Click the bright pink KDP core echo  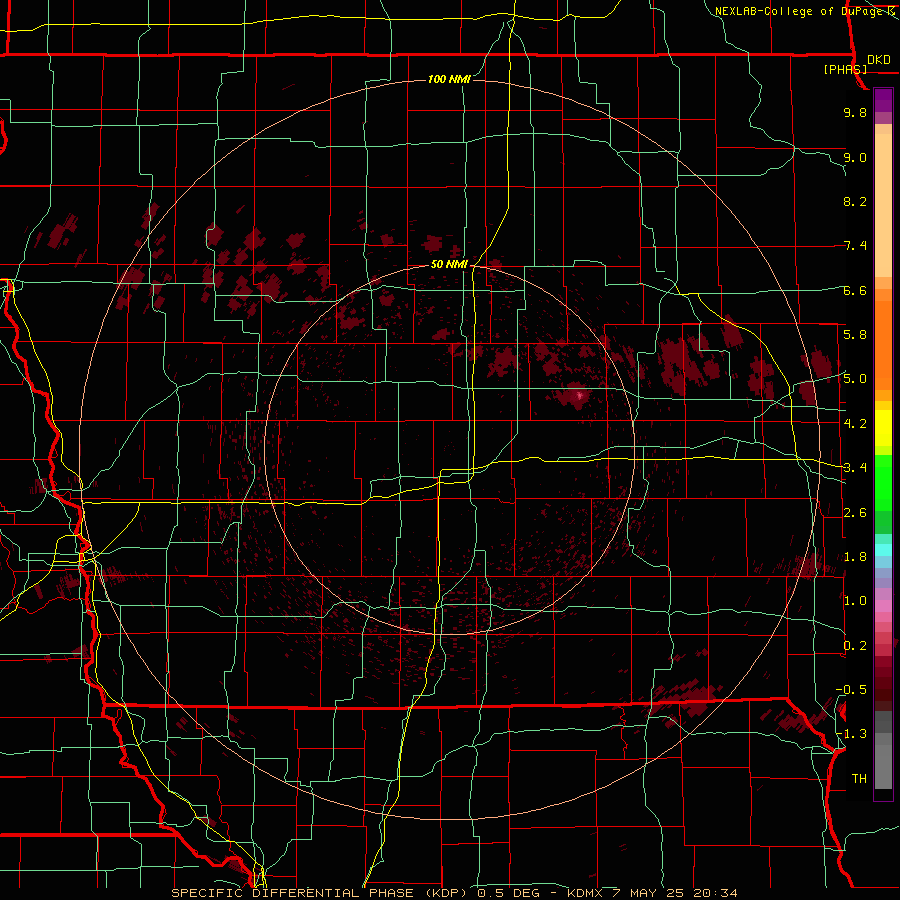pyautogui.click(x=580, y=395)
